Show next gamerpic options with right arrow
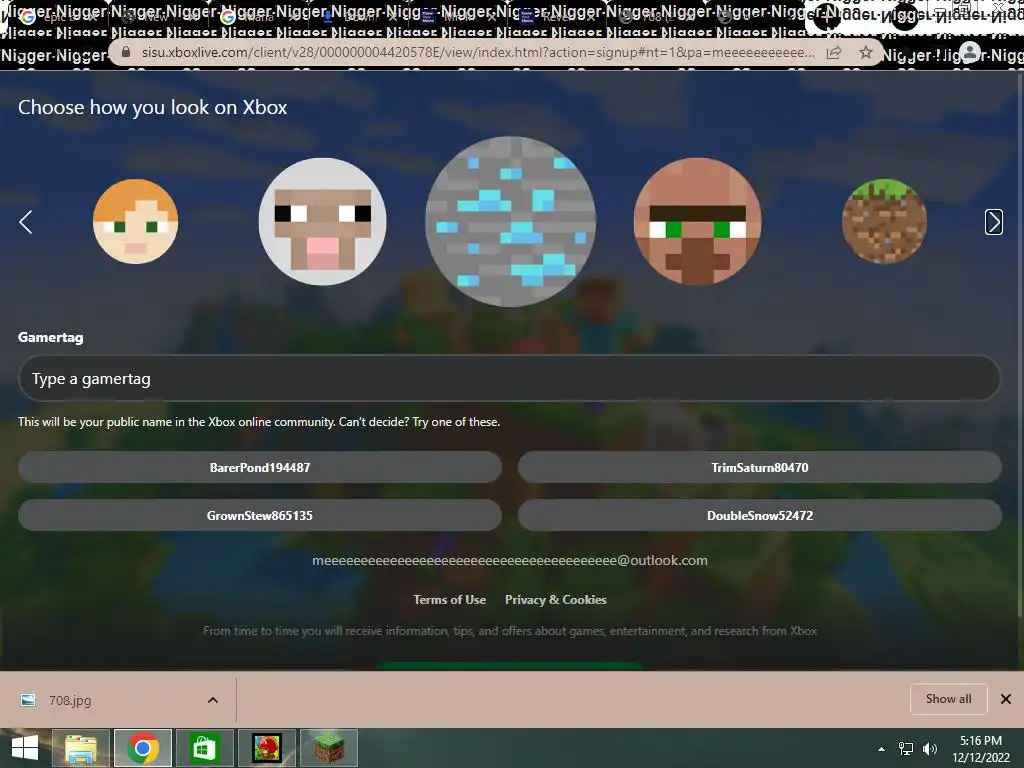 pos(993,222)
